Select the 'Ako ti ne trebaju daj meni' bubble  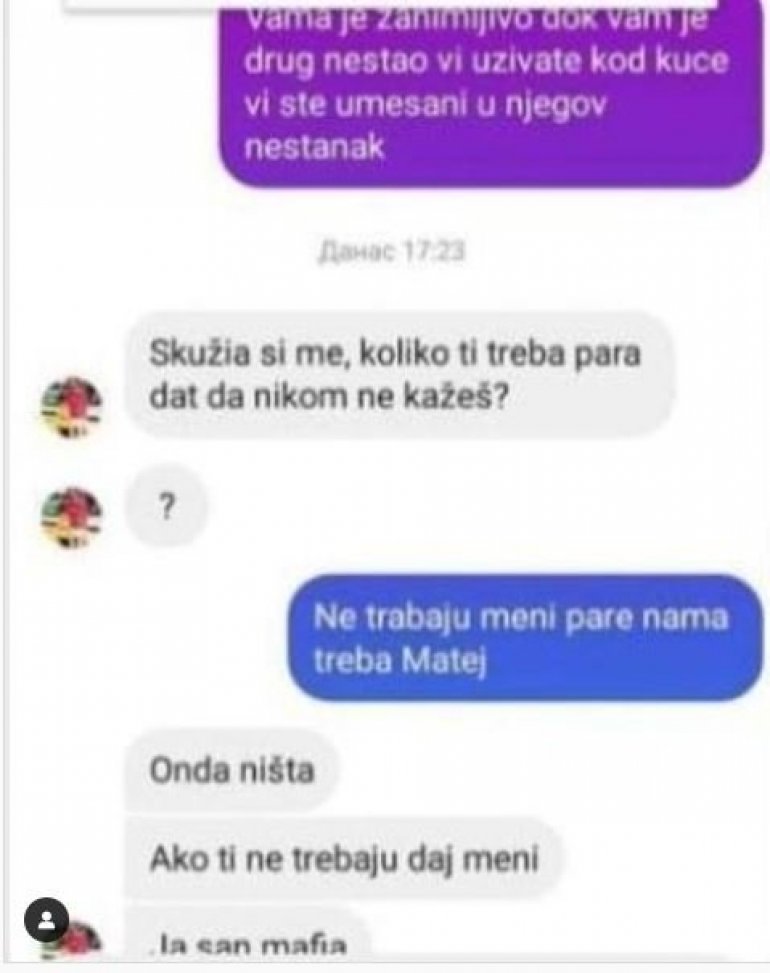(343, 859)
